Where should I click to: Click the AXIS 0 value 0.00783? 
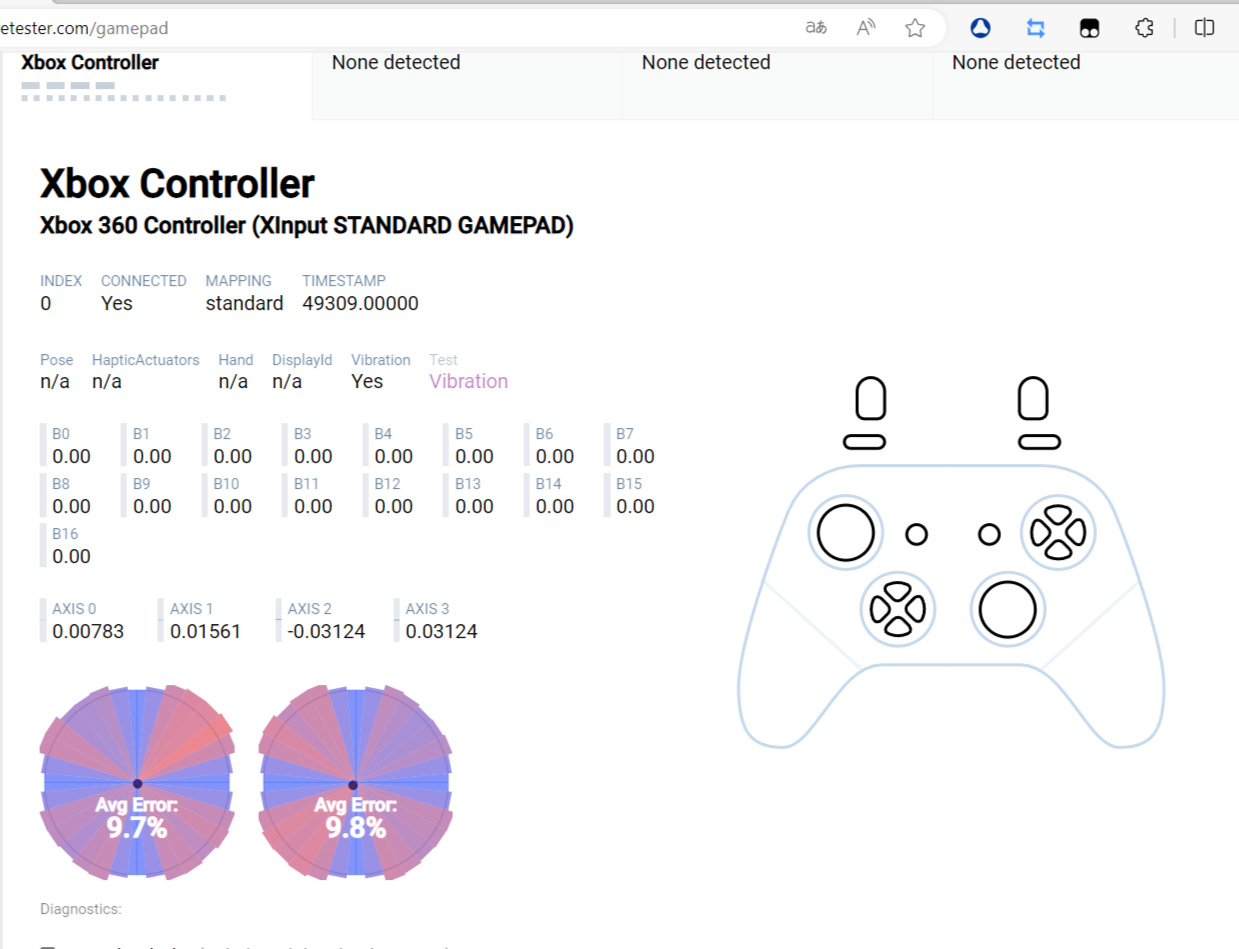point(88,631)
